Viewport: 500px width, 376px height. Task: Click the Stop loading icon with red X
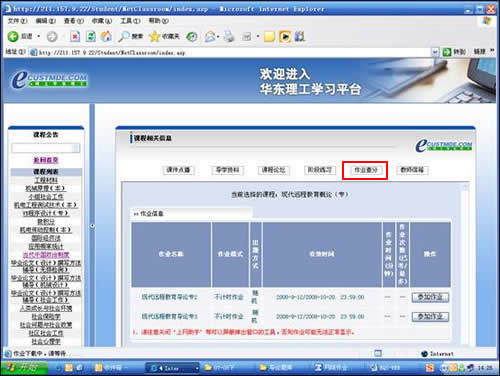tap(75, 36)
